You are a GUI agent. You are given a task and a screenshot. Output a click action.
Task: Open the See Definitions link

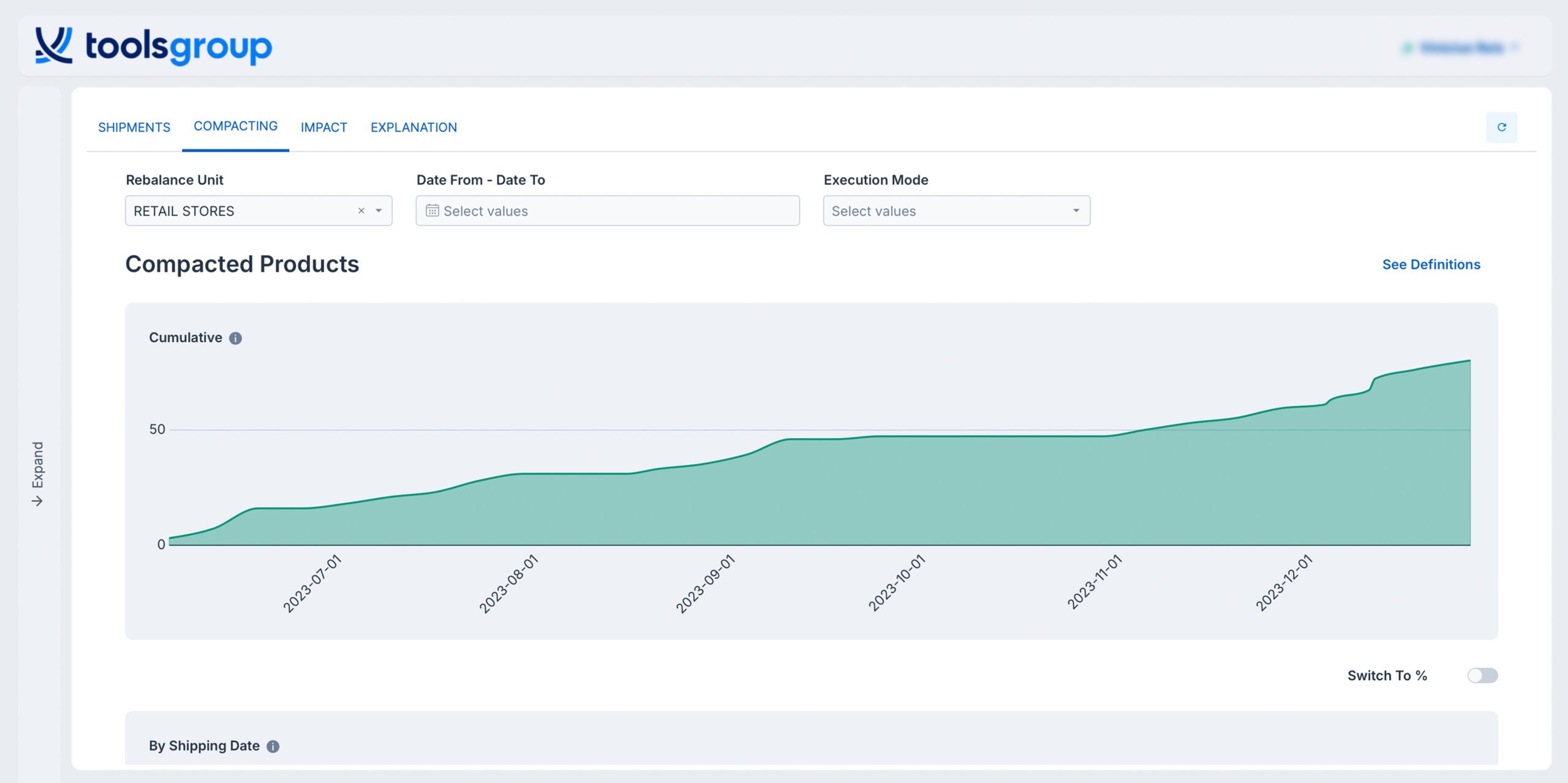tap(1431, 264)
